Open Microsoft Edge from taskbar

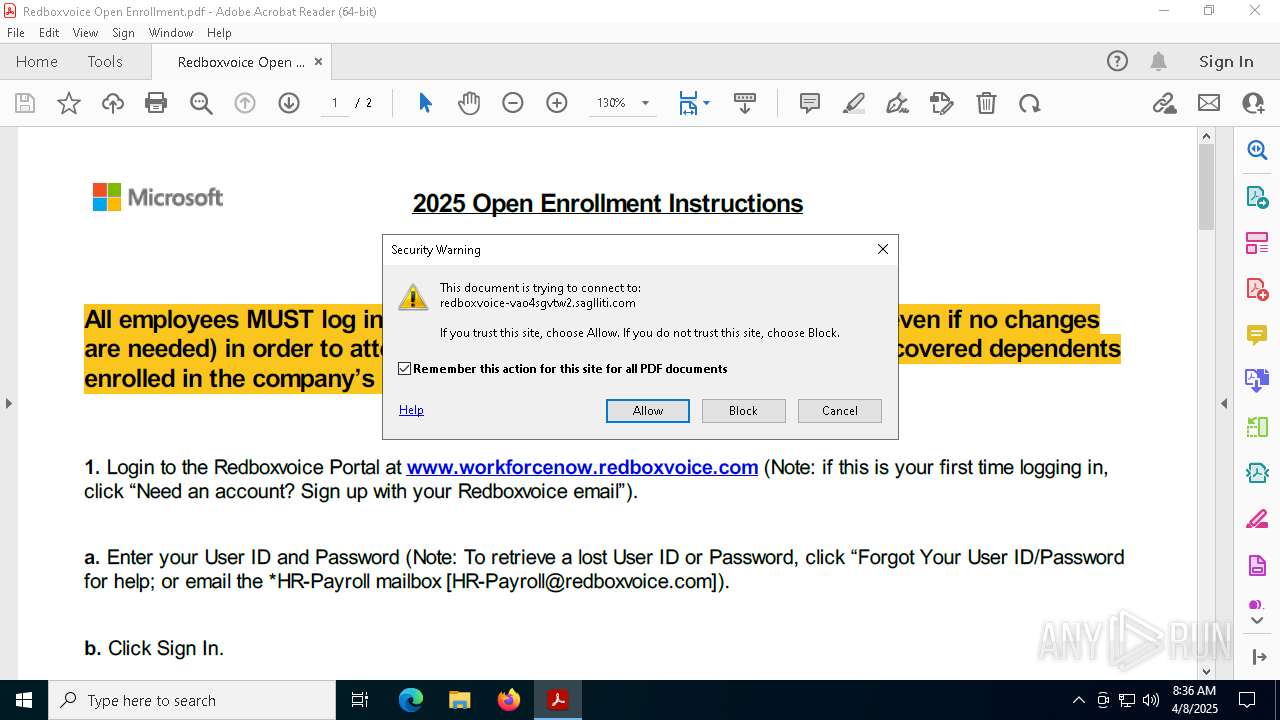411,700
